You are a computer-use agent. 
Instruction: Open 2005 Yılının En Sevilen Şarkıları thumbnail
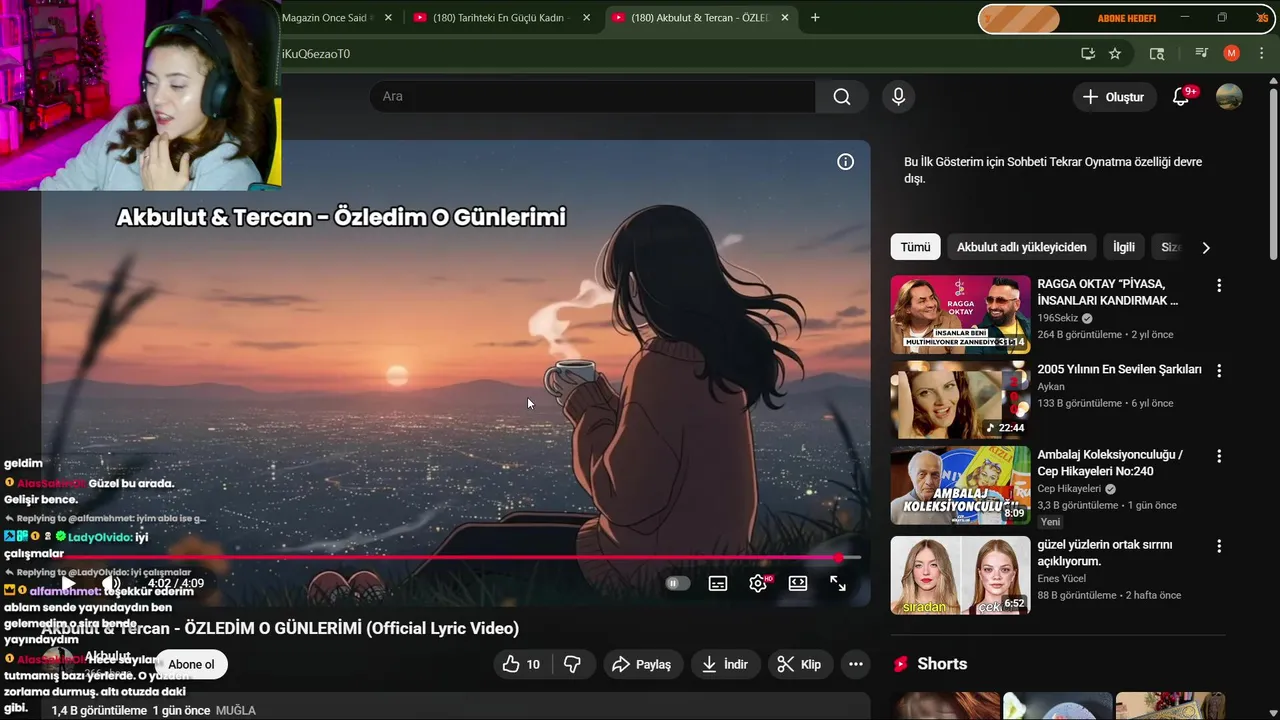click(x=960, y=400)
